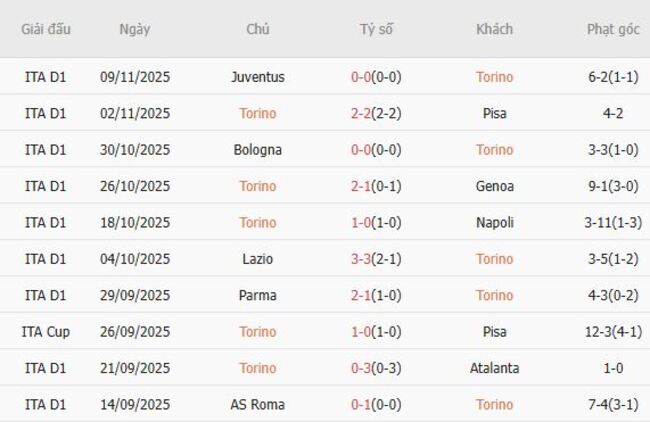Click the "Phạt góc" column header
Screen dimensions: 650x422
[x=613, y=29]
